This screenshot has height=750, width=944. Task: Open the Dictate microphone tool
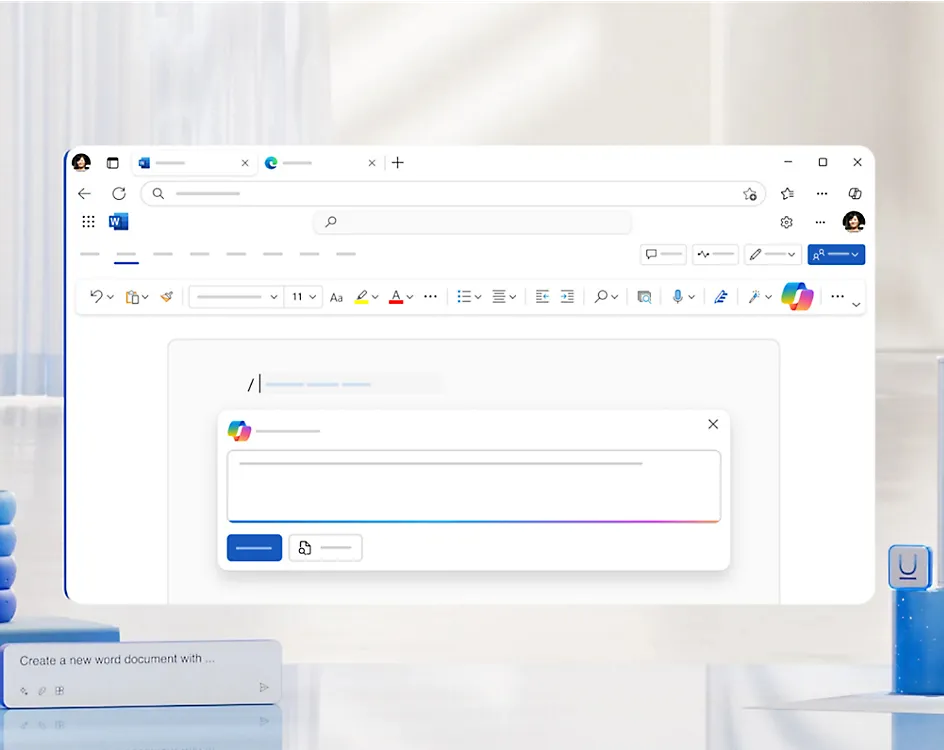(x=677, y=297)
